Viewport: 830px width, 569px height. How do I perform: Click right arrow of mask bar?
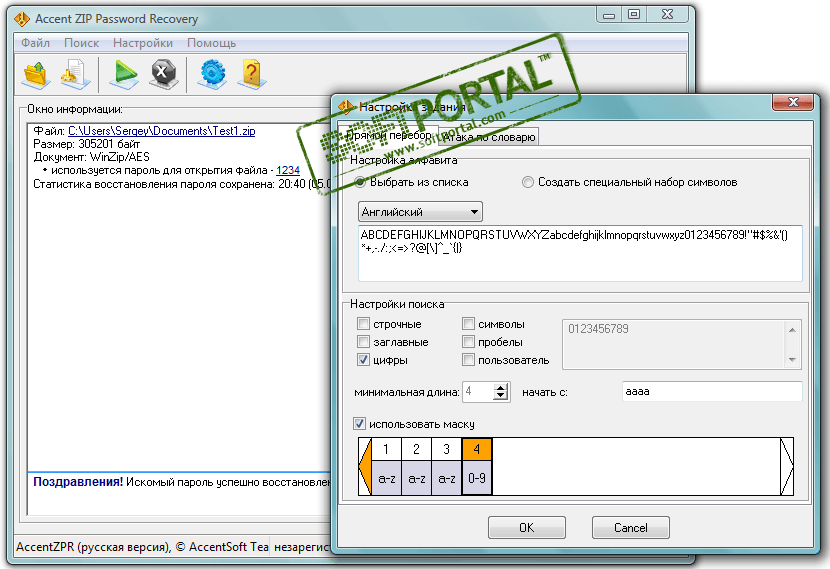point(787,466)
